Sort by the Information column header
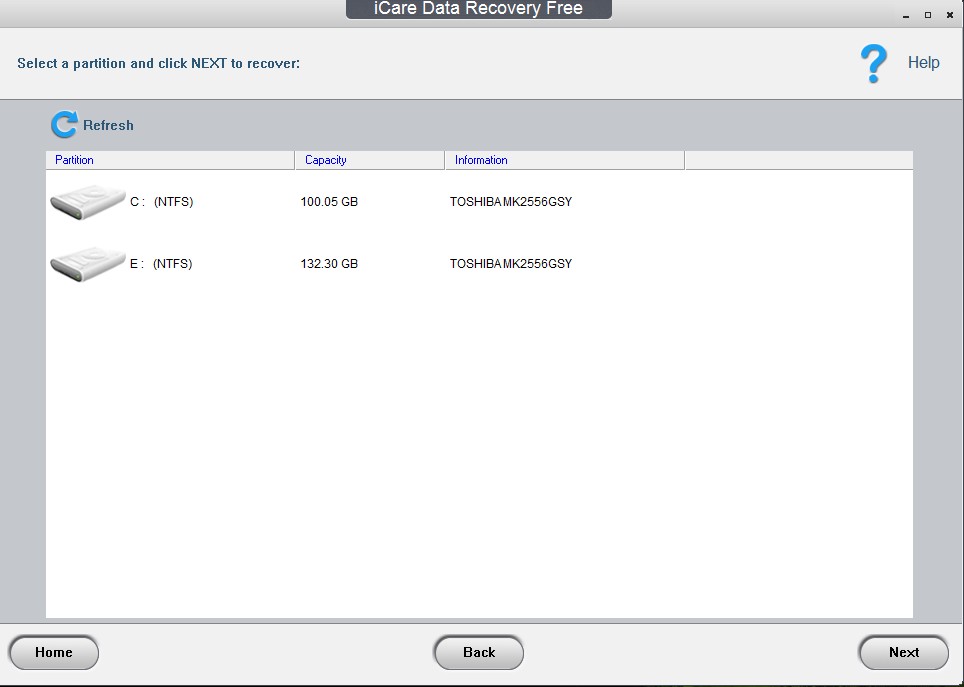 (480, 160)
